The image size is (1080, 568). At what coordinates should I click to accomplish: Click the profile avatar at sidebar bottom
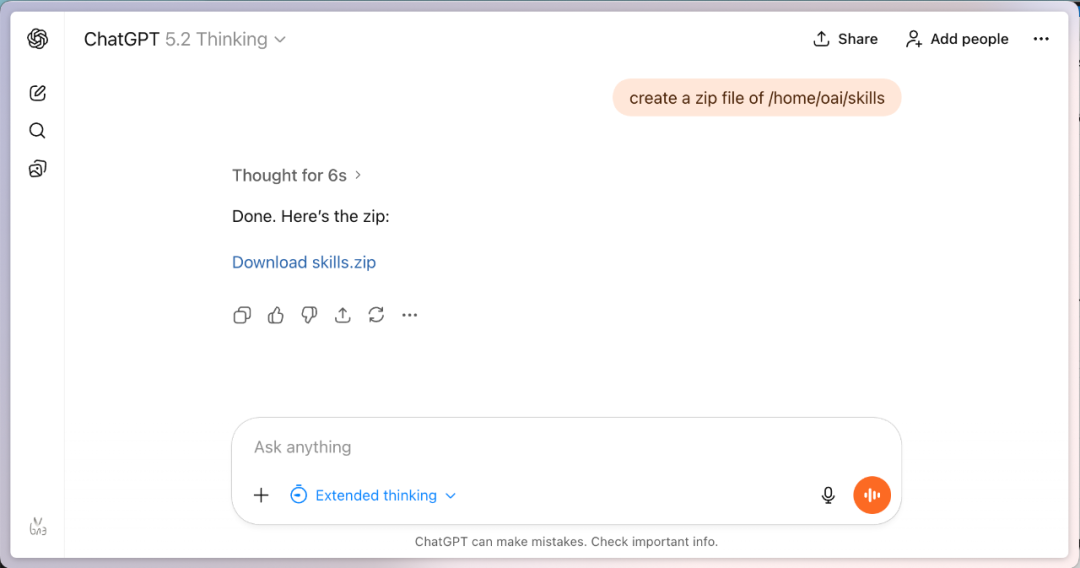pyautogui.click(x=38, y=527)
